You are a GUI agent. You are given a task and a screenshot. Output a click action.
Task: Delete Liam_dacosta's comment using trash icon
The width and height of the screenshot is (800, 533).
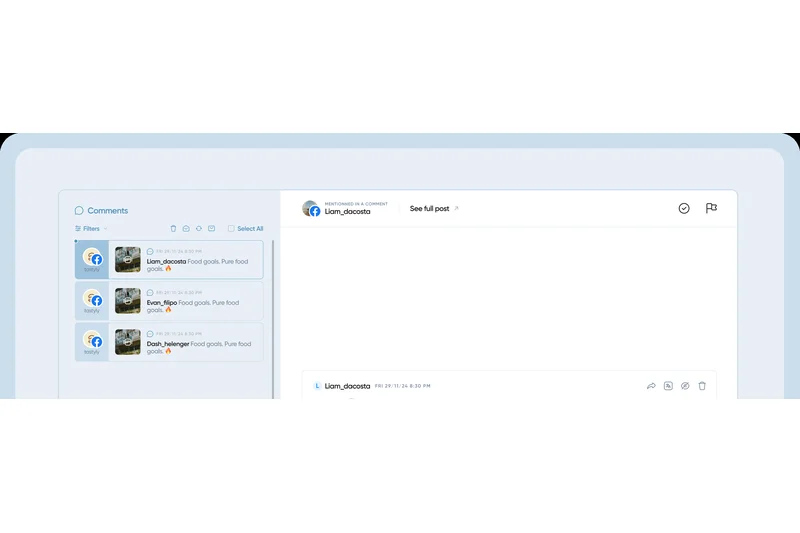(702, 385)
